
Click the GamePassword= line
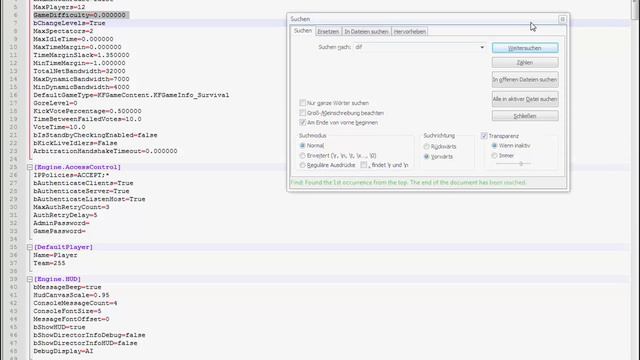pyautogui.click(x=60, y=231)
